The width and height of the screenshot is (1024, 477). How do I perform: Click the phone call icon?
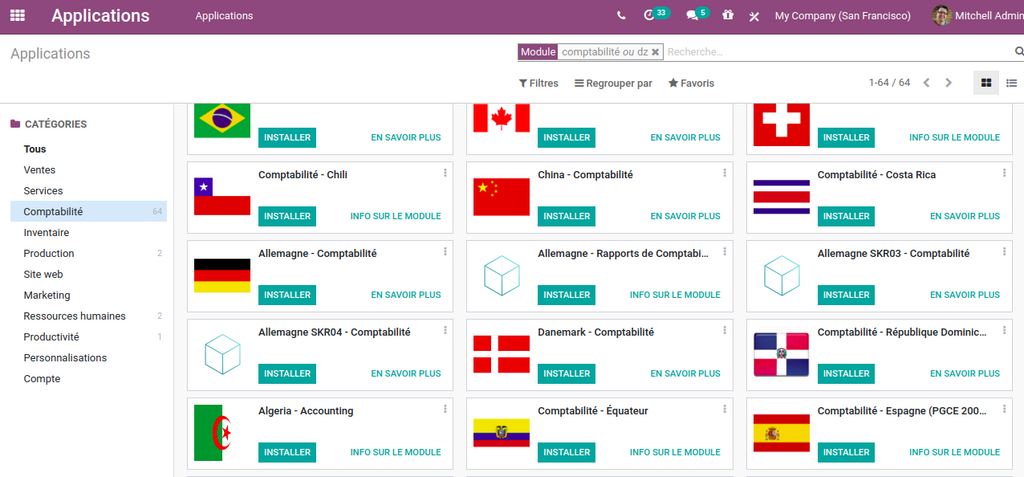(621, 16)
